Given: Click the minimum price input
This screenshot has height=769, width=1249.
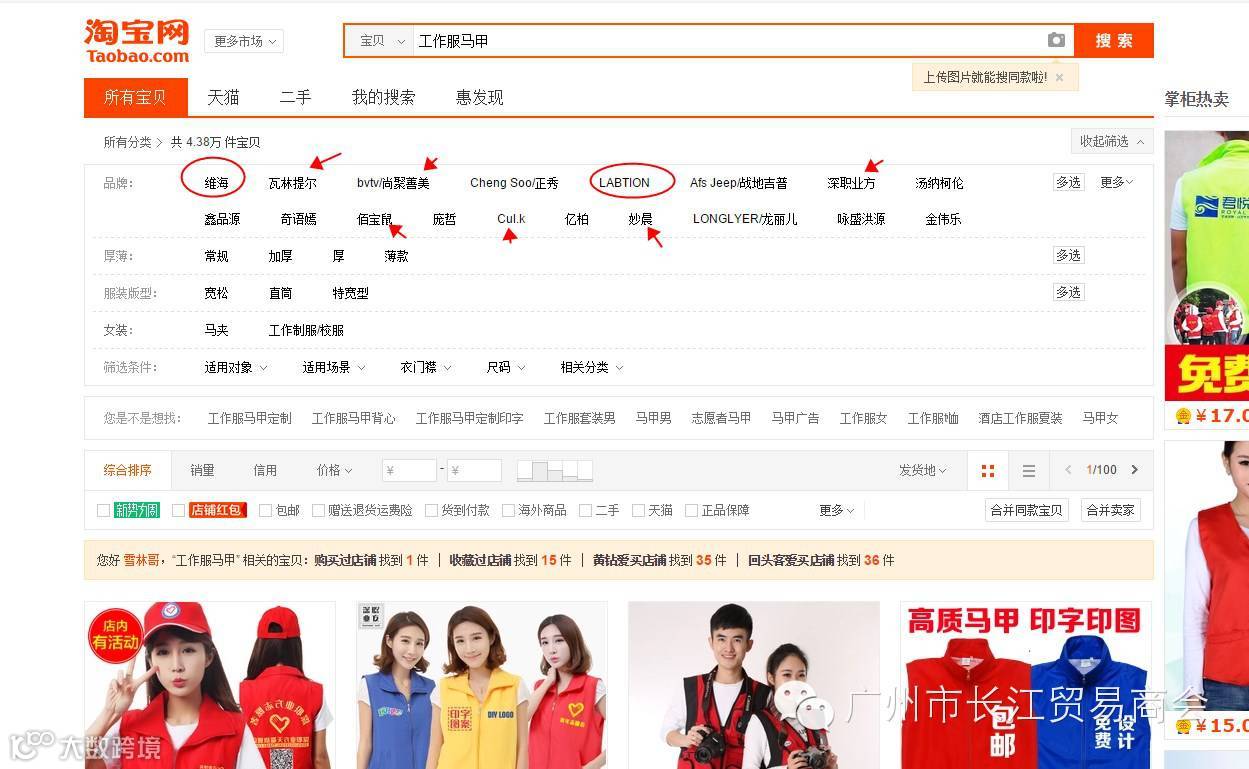Looking at the screenshot, I should tap(410, 470).
